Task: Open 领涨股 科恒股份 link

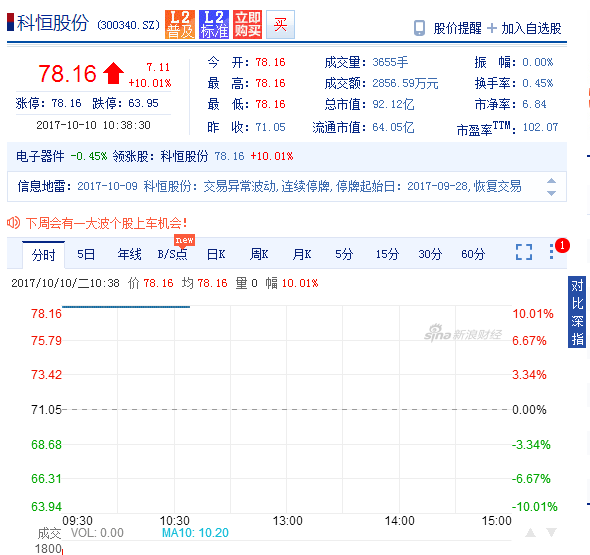Action: [x=184, y=156]
